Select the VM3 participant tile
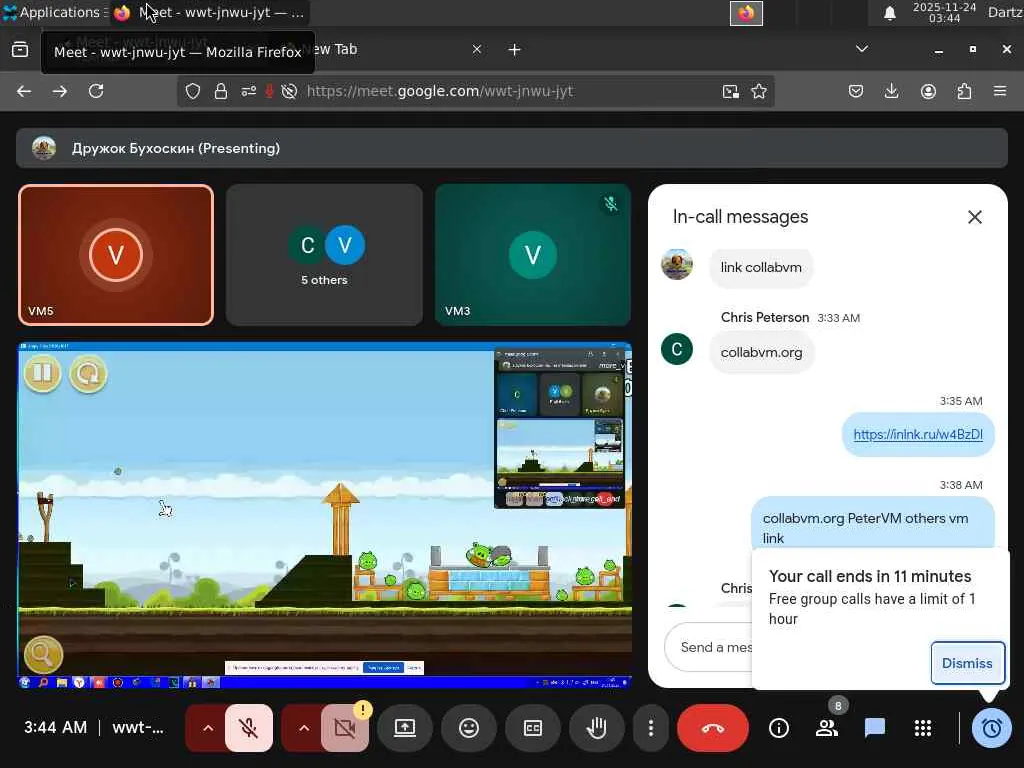 pos(533,255)
